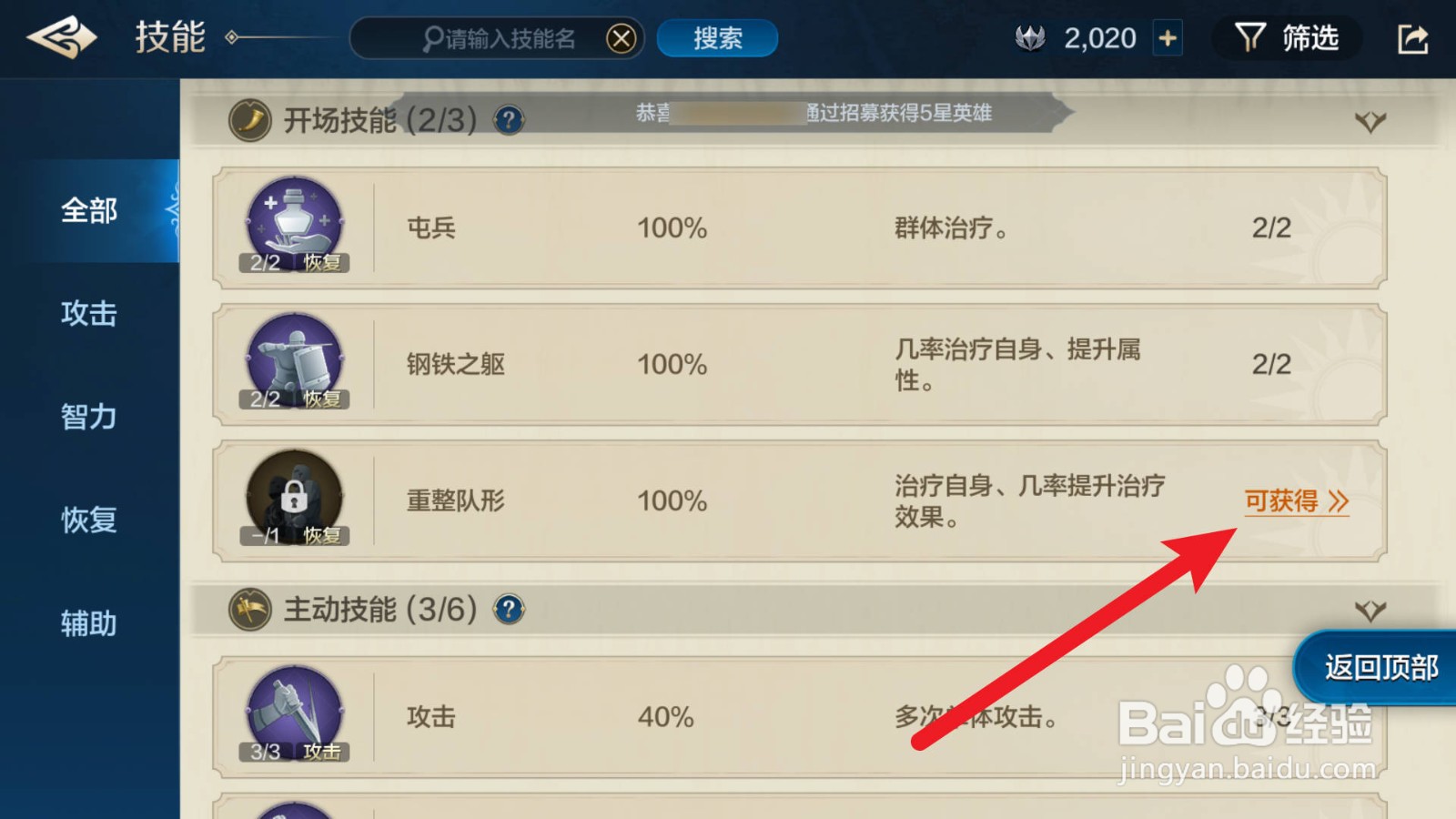Collapse the 开场技能 section

1370,121
